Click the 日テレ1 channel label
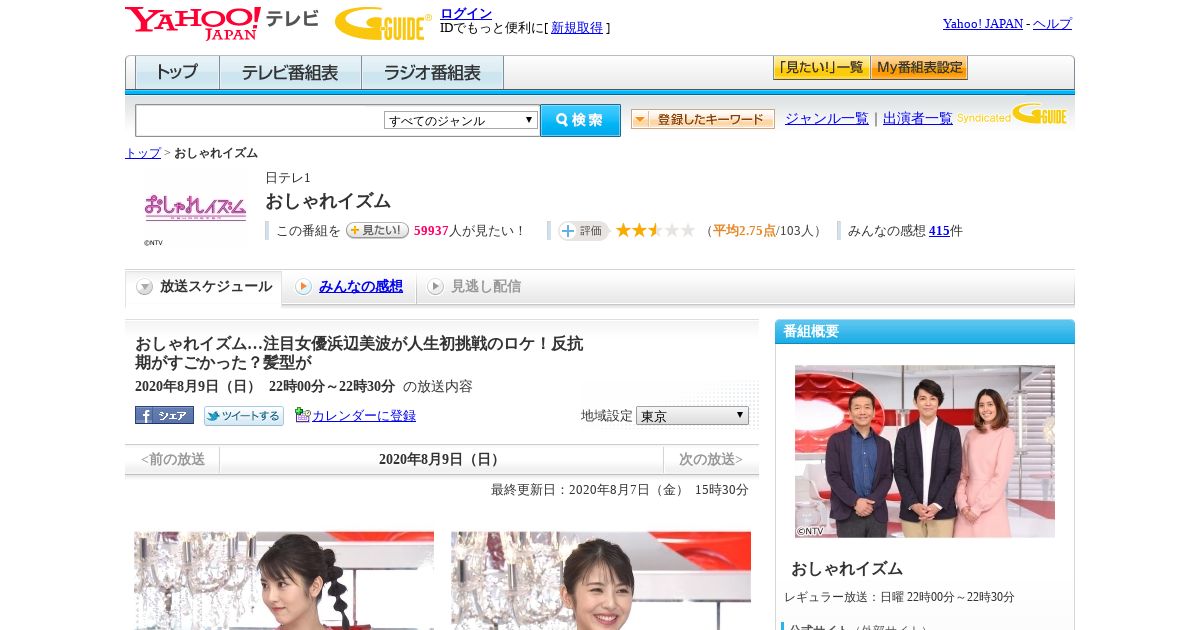 click(288, 178)
